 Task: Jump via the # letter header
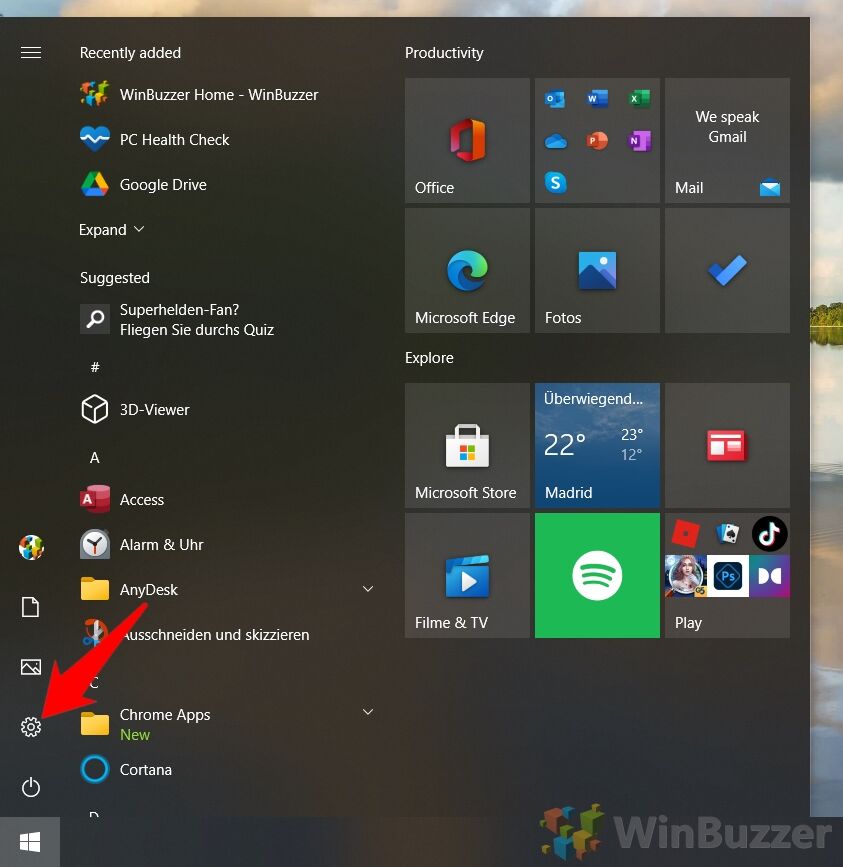[95, 367]
